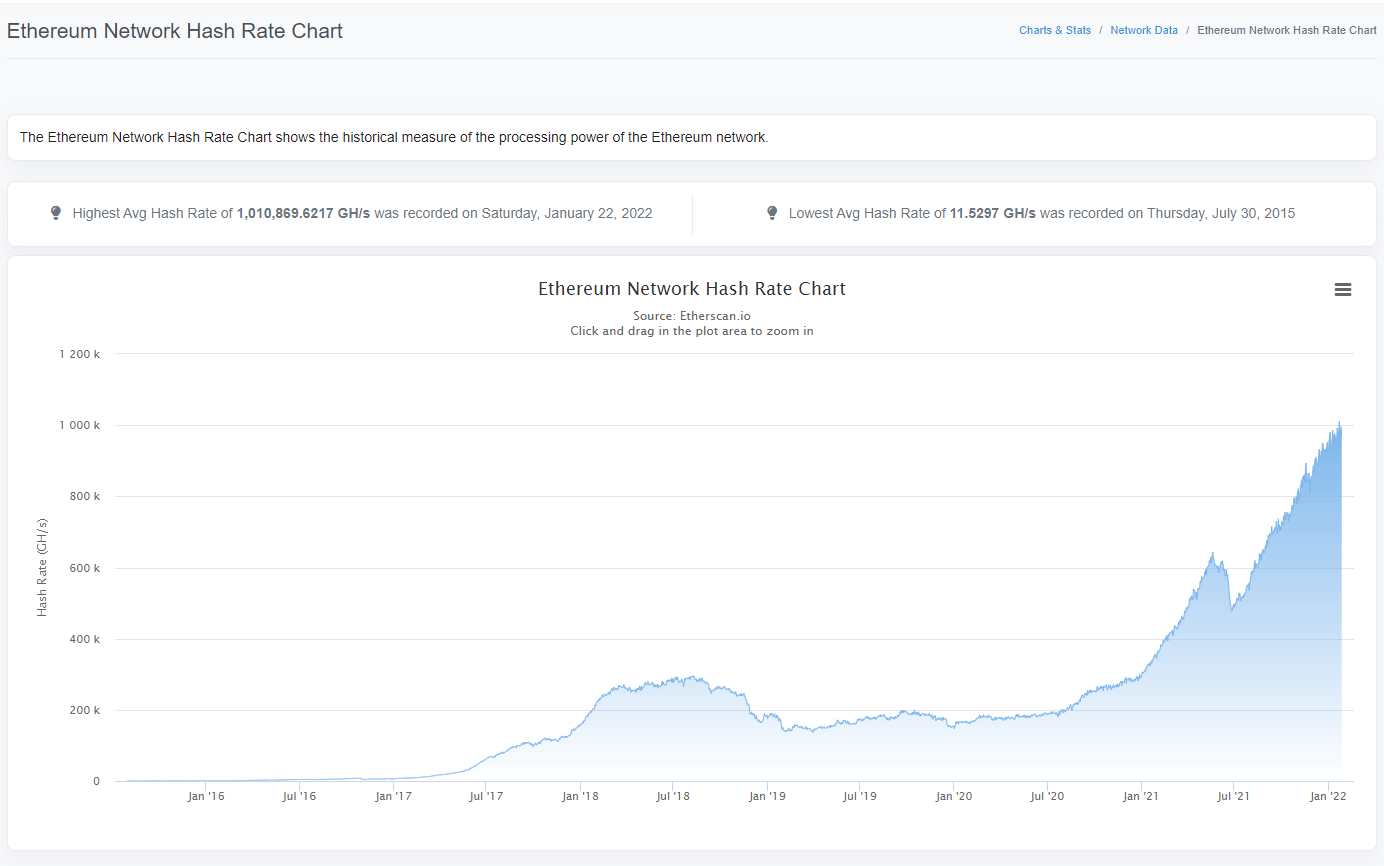Select the Jul '18 x-axis label

[672, 796]
